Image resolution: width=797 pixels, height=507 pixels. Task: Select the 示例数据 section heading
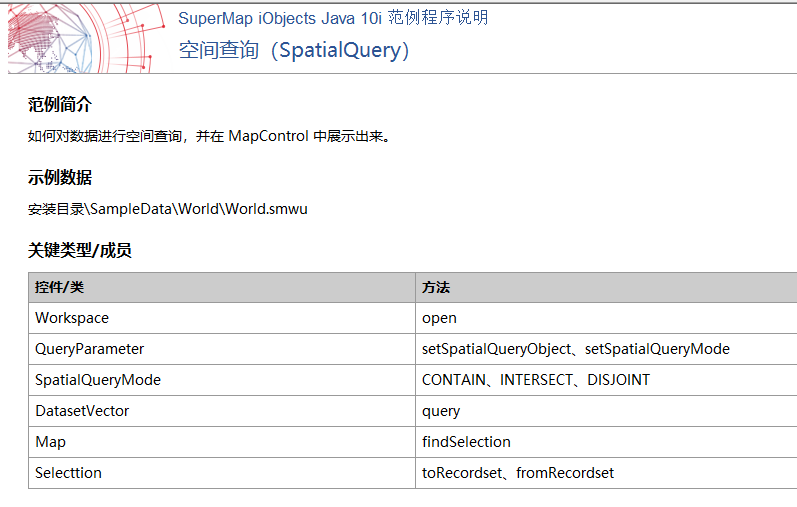pyautogui.click(x=60, y=177)
